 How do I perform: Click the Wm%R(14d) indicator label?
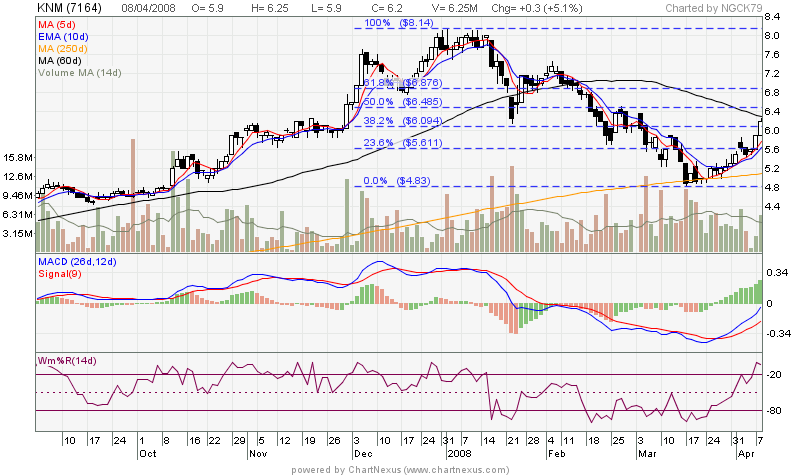point(71,360)
